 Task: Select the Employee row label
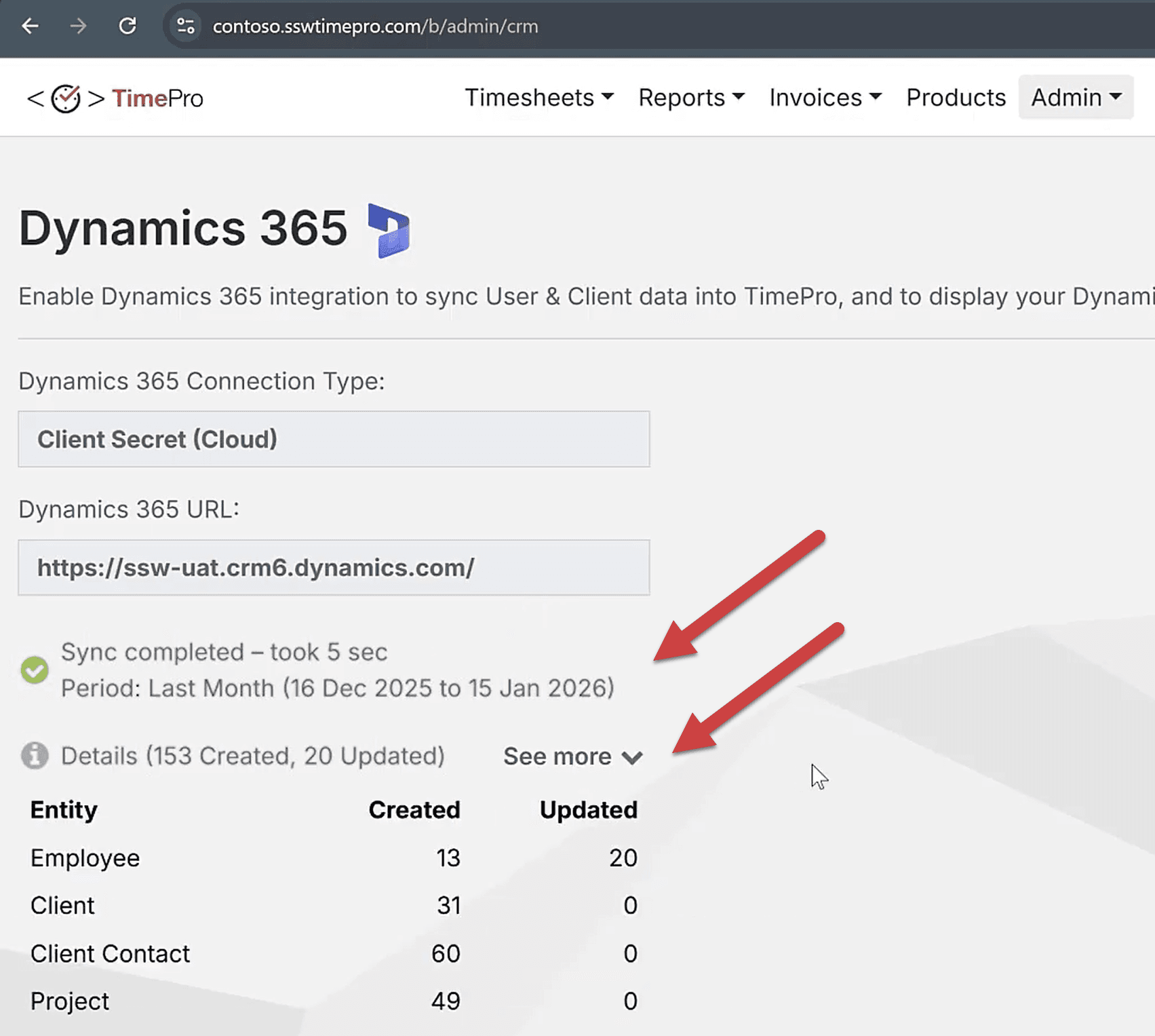click(x=85, y=858)
